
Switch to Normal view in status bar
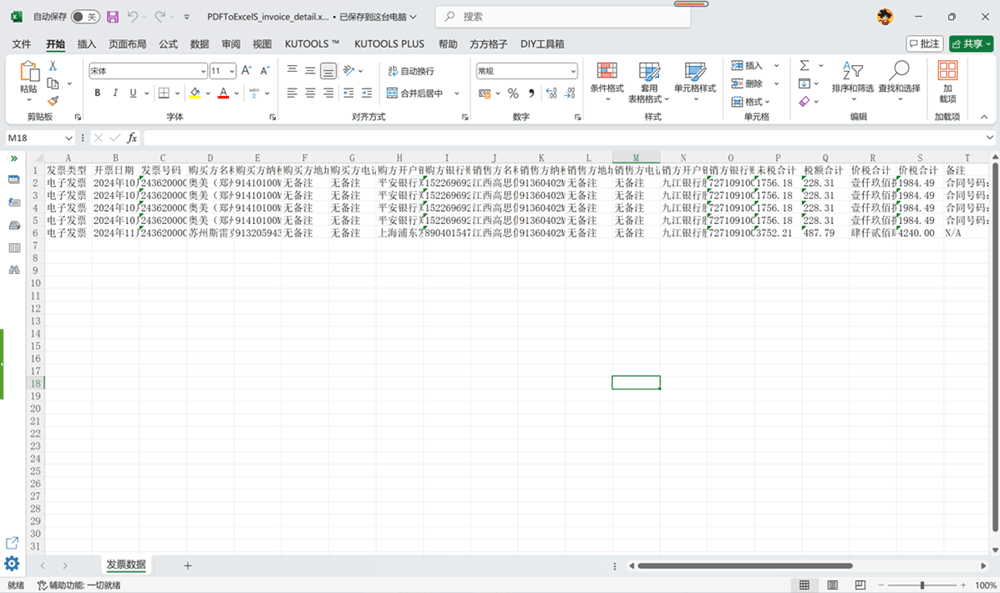[x=804, y=585]
